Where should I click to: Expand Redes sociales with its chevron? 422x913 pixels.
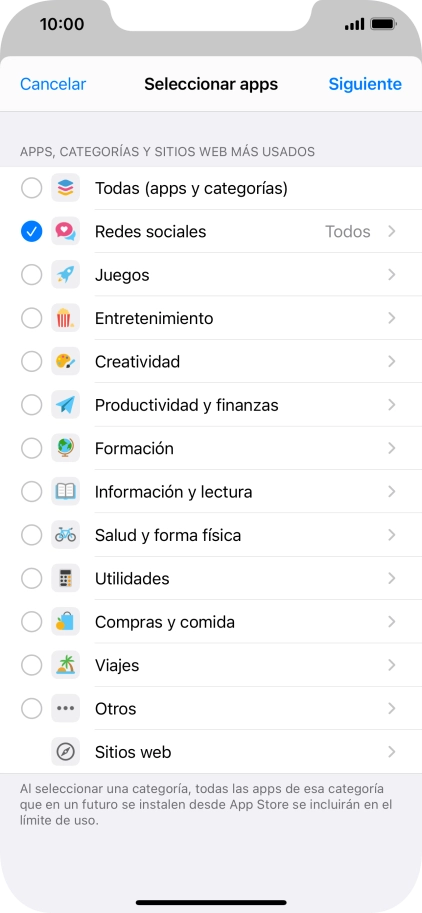392,232
